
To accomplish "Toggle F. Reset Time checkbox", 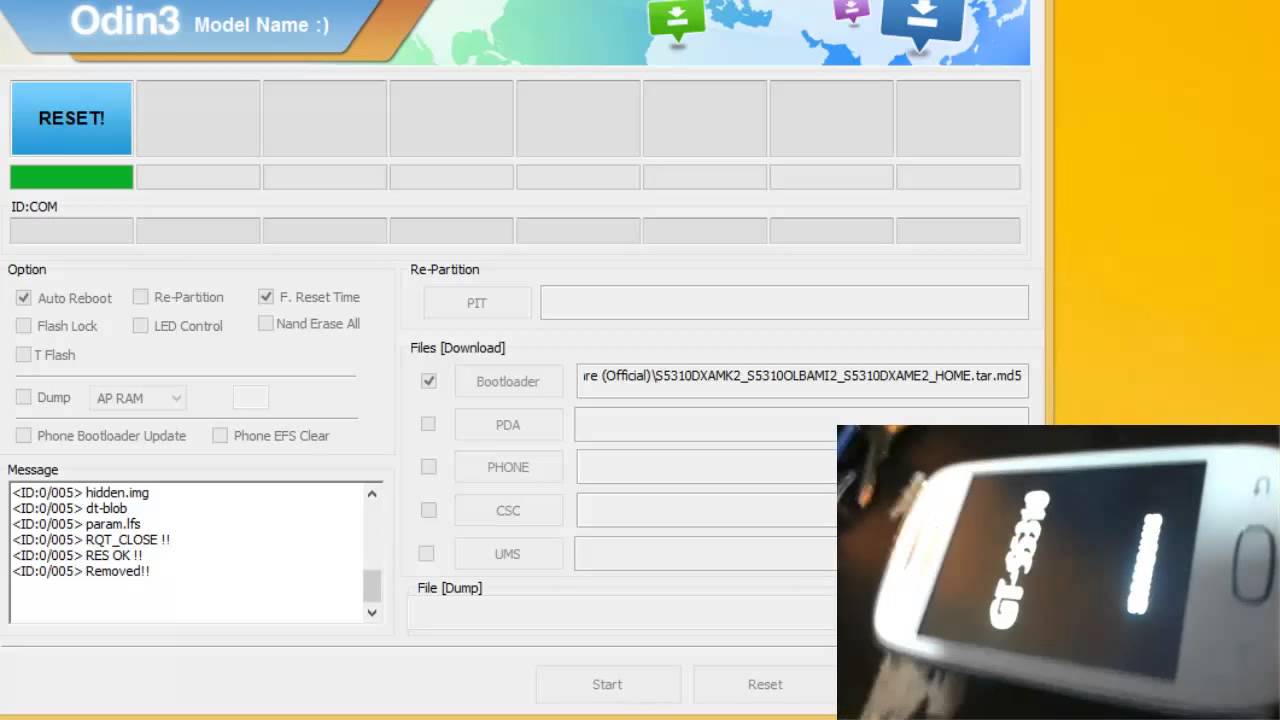I will pos(266,297).
